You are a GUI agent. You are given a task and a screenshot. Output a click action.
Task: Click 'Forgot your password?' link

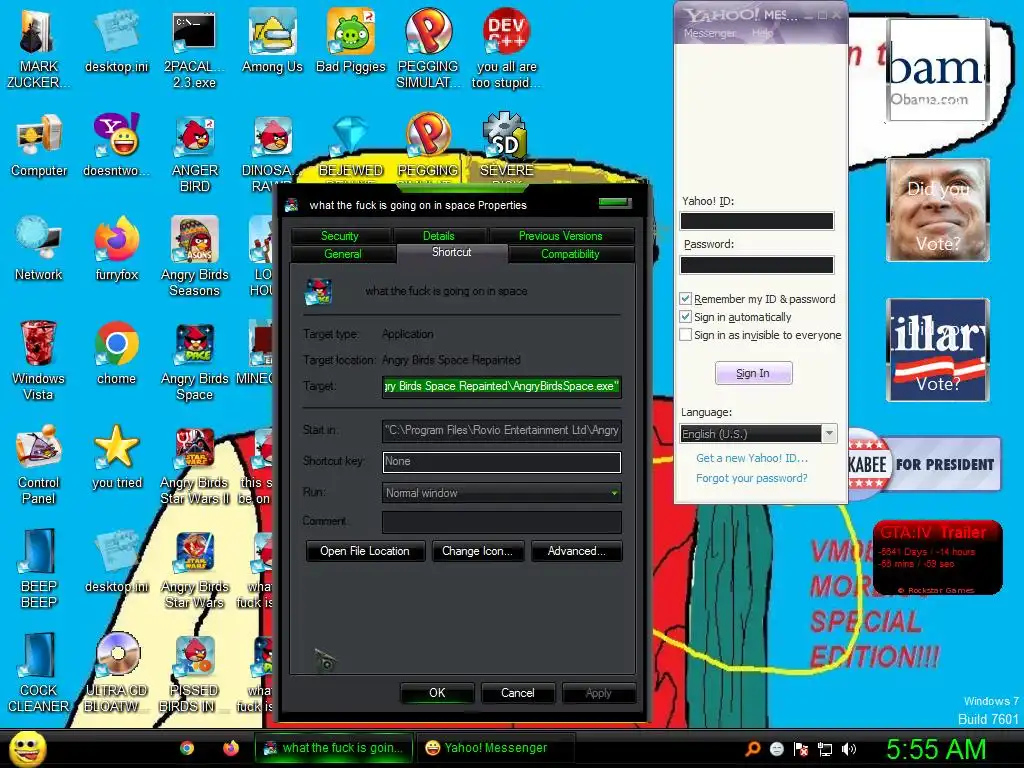(752, 478)
